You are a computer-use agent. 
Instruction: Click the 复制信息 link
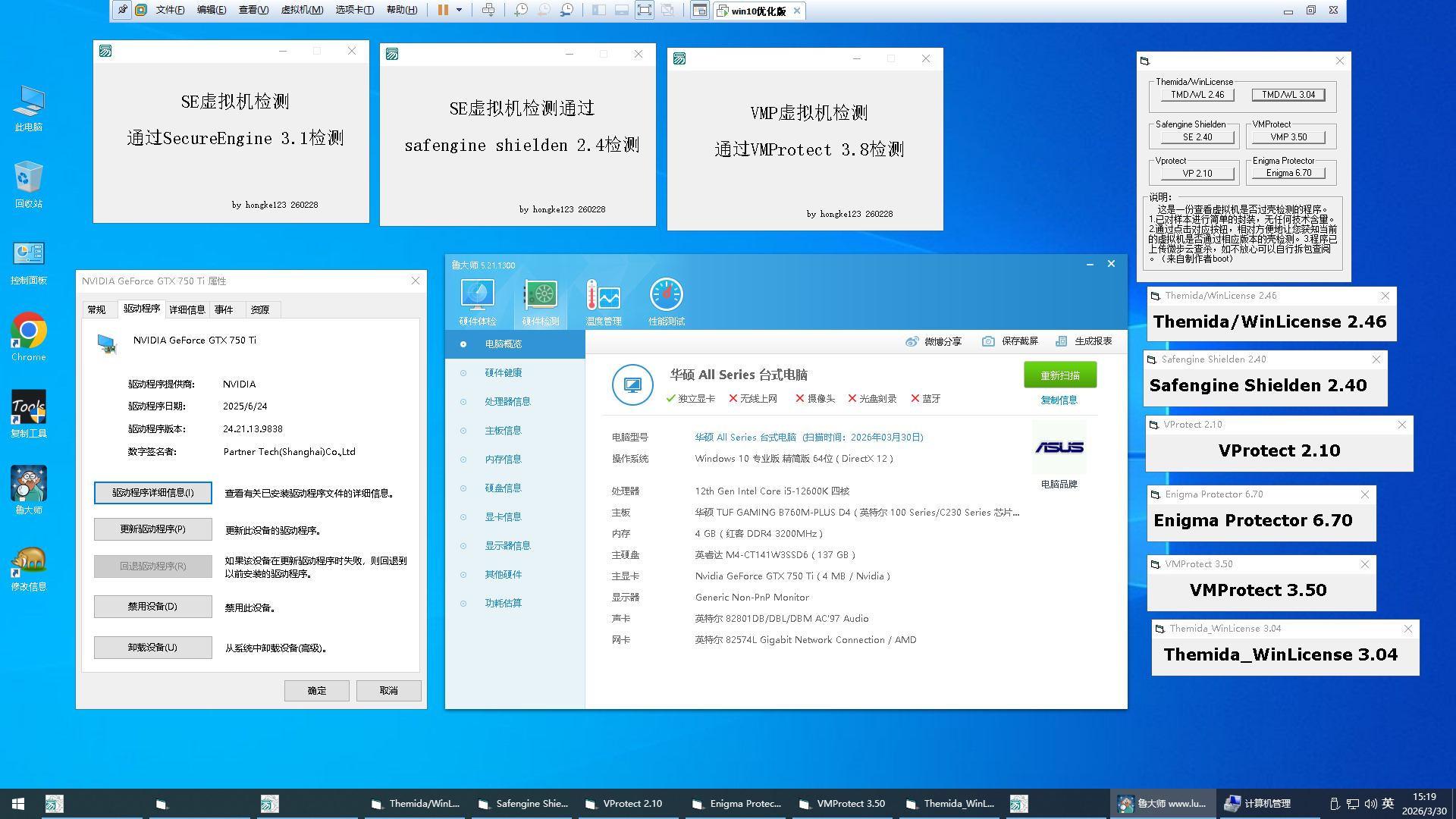pyautogui.click(x=1059, y=400)
